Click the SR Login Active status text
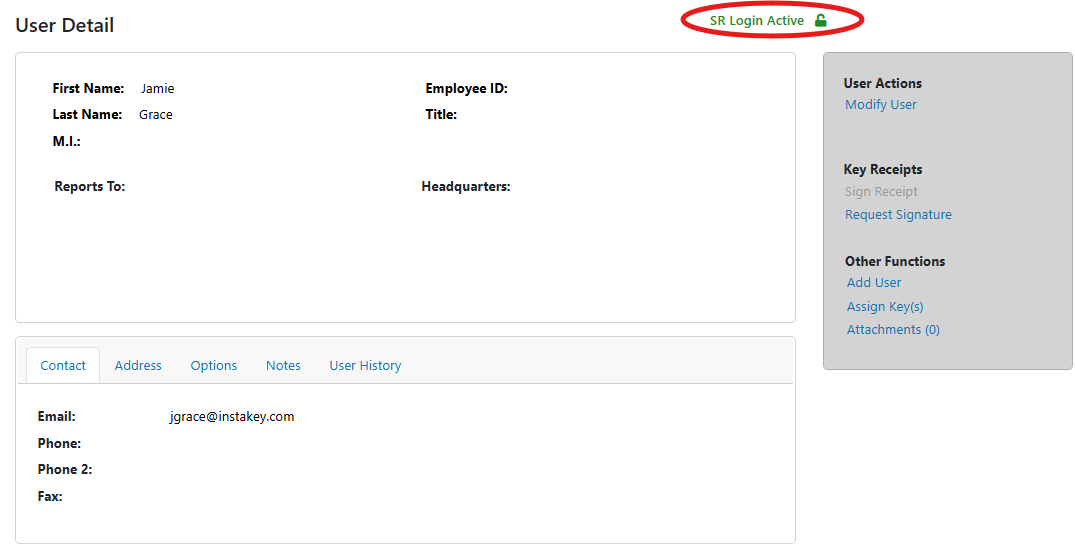1075x553 pixels. pyautogui.click(x=757, y=21)
